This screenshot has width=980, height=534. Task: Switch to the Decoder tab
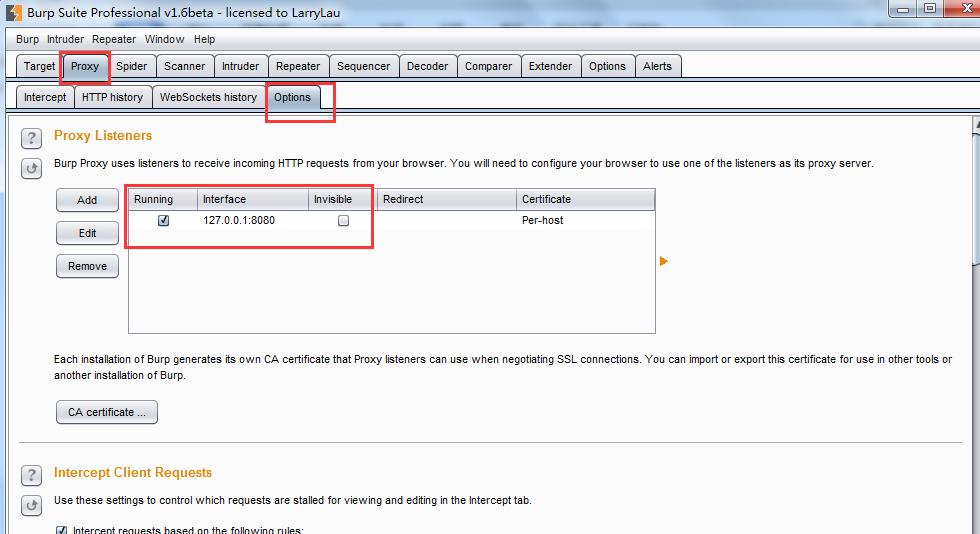[x=428, y=66]
